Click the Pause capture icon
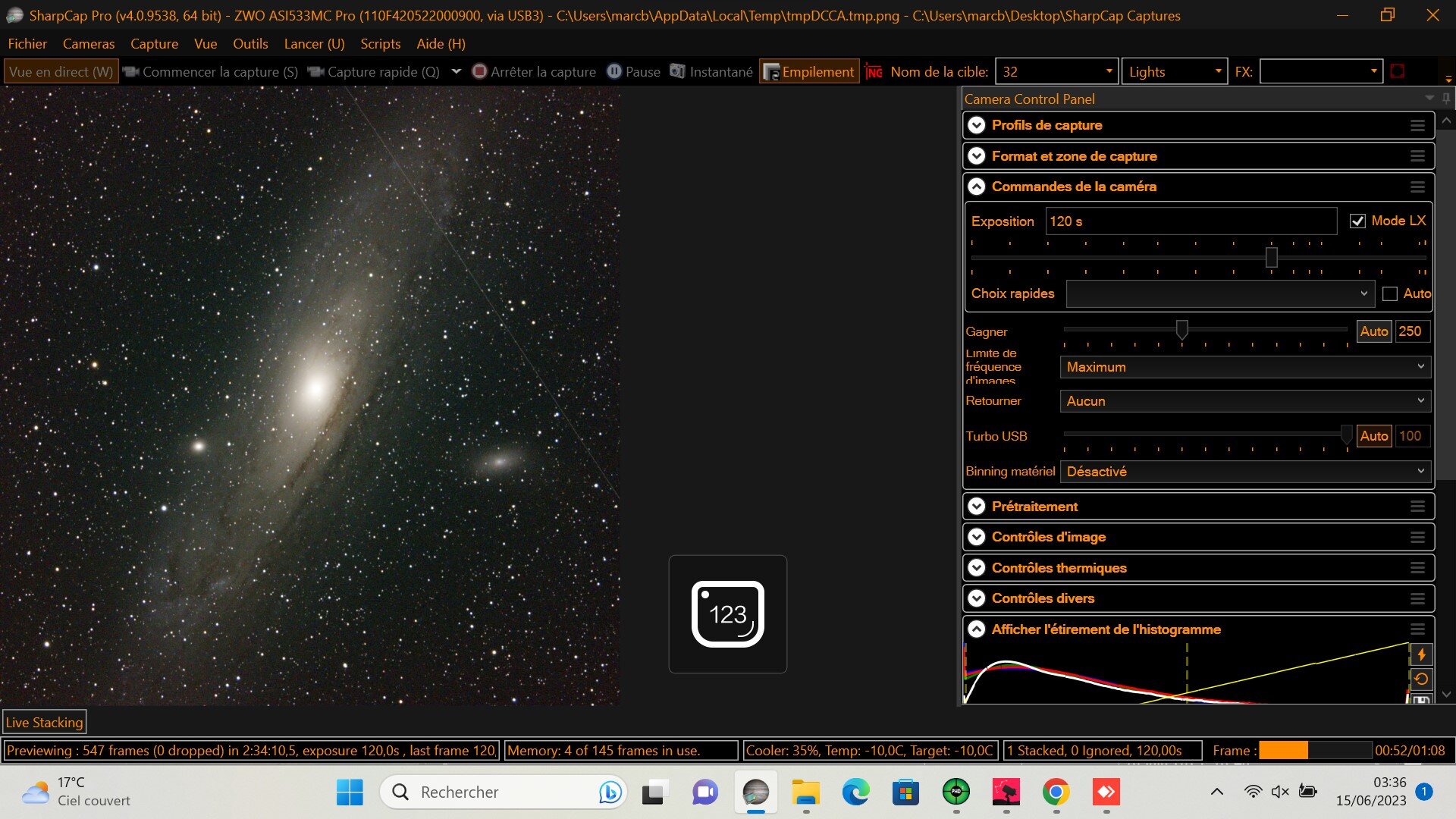Screen dimensions: 1456x819 [614, 72]
